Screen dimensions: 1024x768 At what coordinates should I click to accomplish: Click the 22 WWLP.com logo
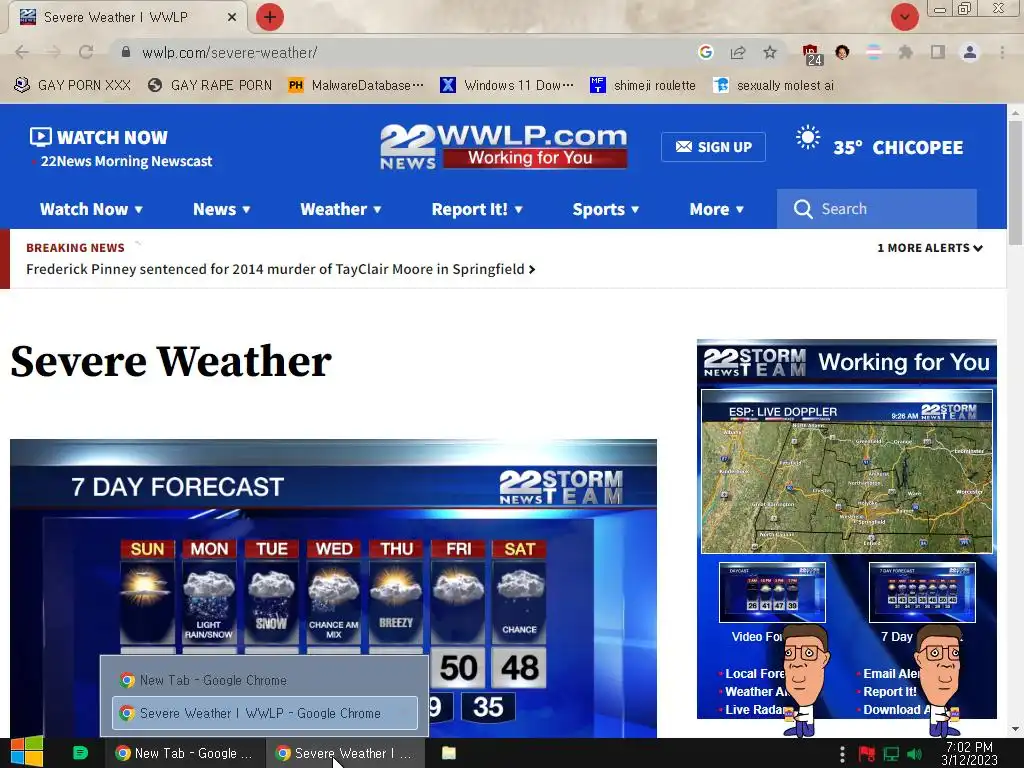[504, 146]
